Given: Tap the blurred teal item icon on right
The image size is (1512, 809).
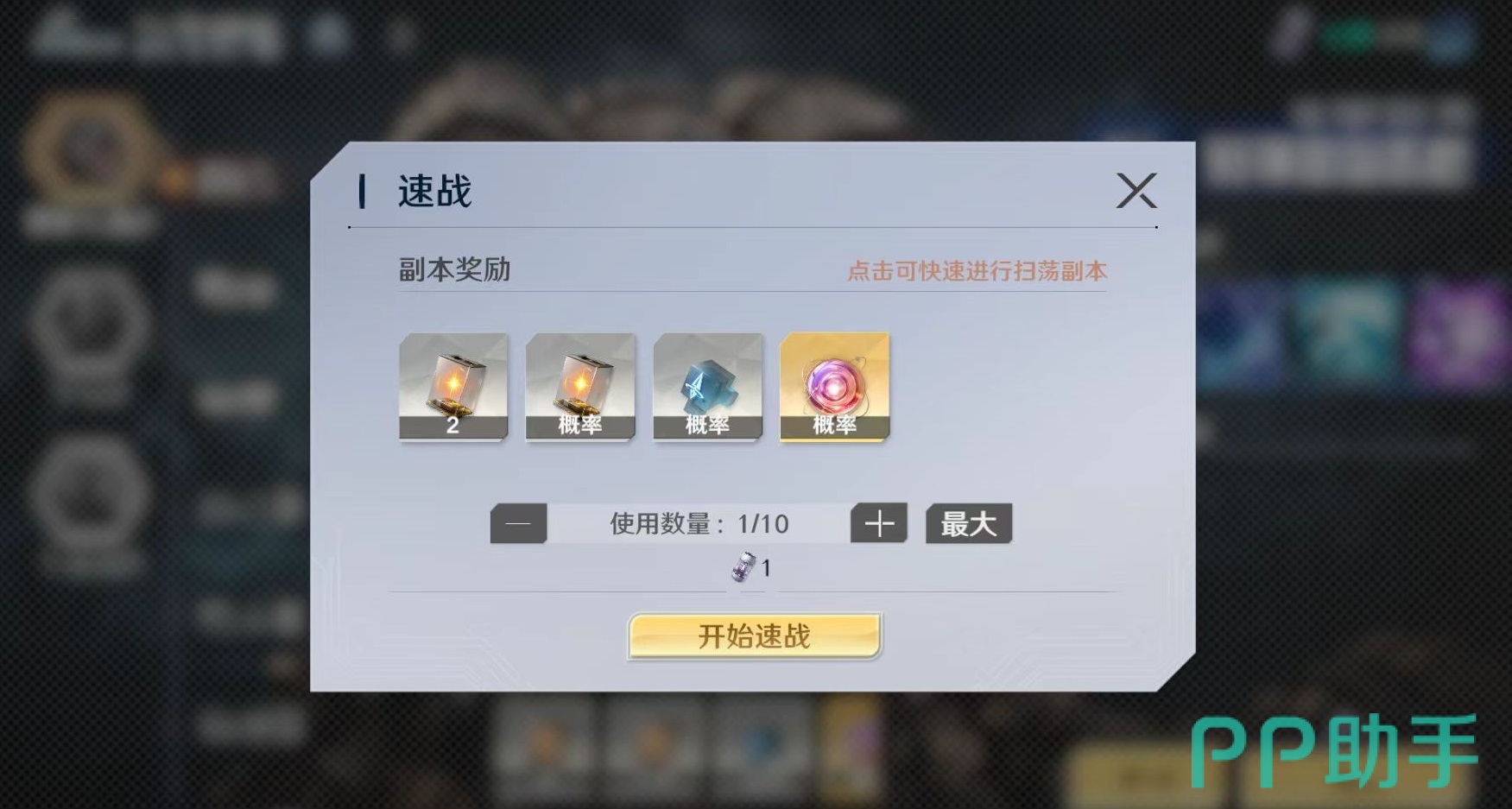Looking at the screenshot, I should pyautogui.click(x=1347, y=332).
